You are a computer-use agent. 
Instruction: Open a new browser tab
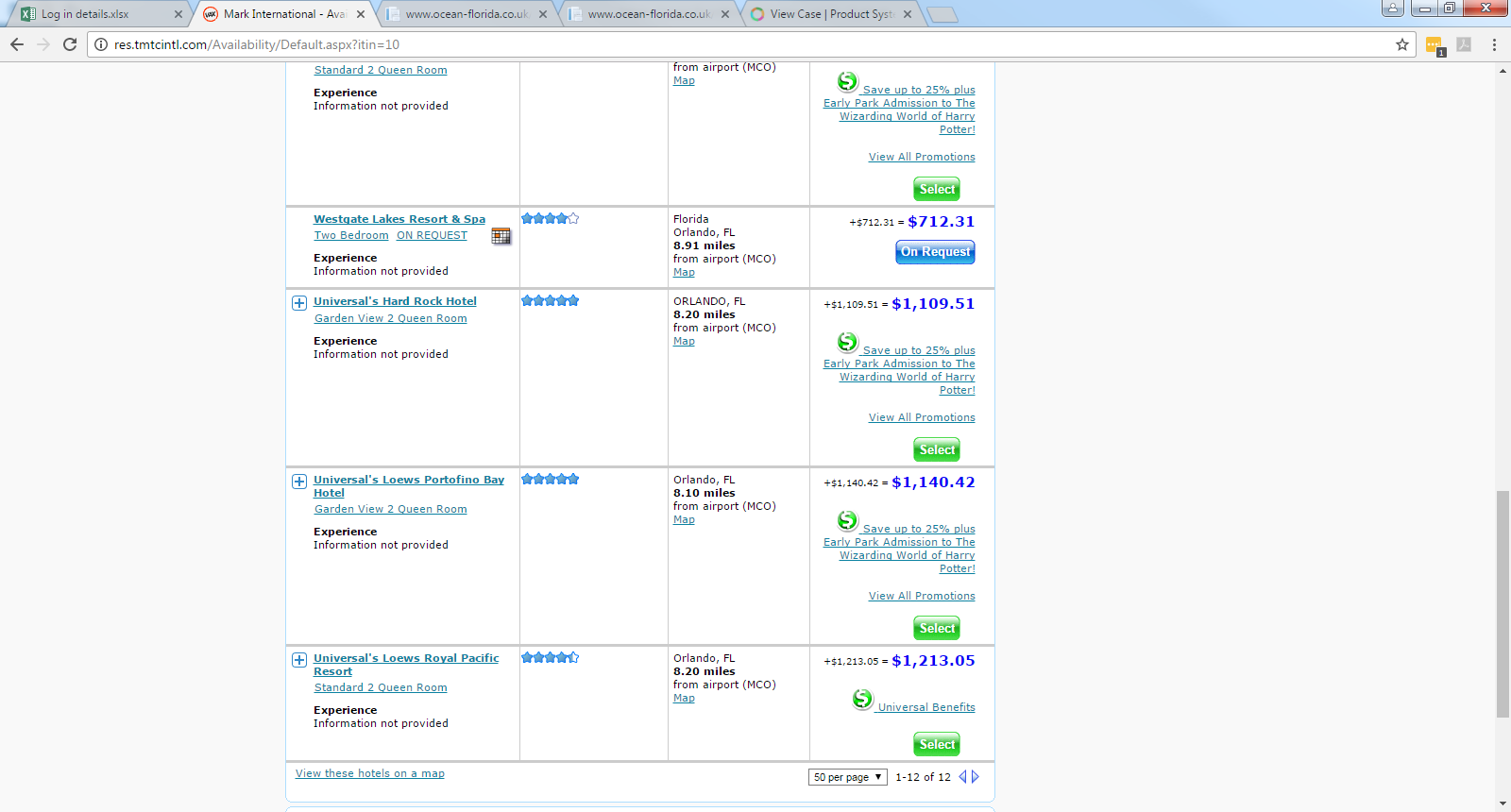942,14
